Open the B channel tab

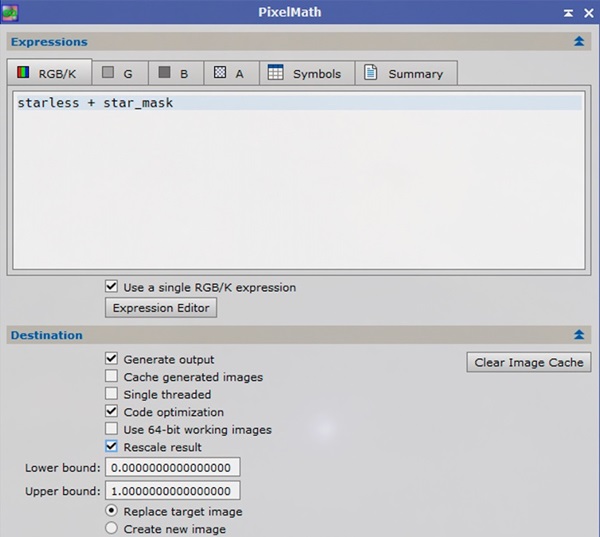pos(176,73)
